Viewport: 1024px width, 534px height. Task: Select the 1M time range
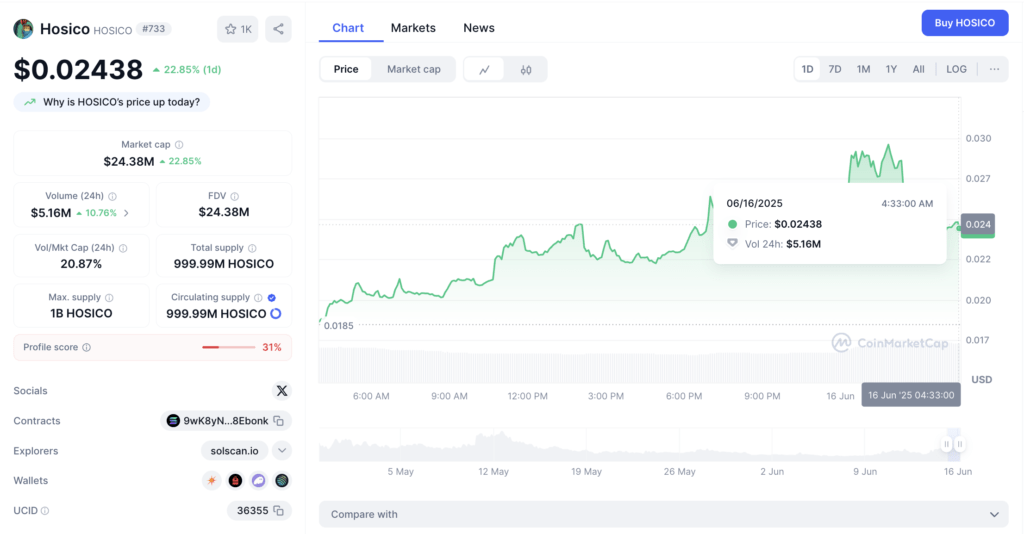(x=863, y=69)
